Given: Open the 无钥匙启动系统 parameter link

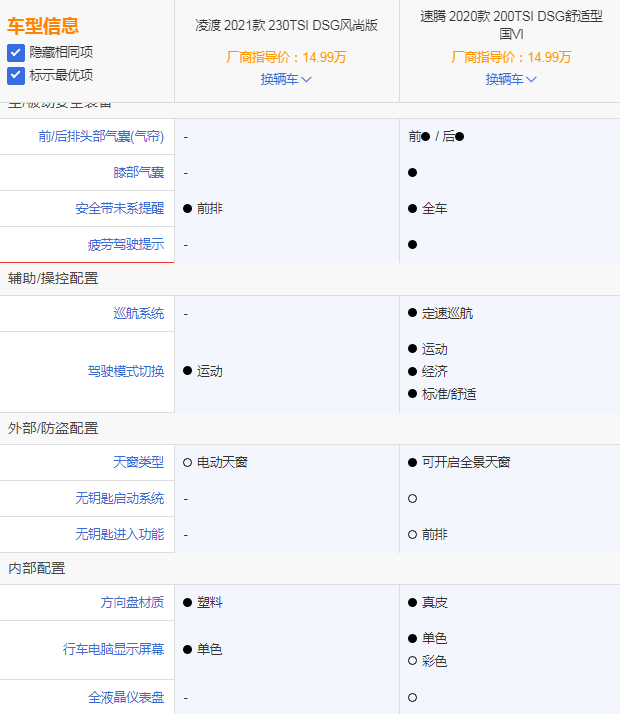Looking at the screenshot, I should click(119, 499).
